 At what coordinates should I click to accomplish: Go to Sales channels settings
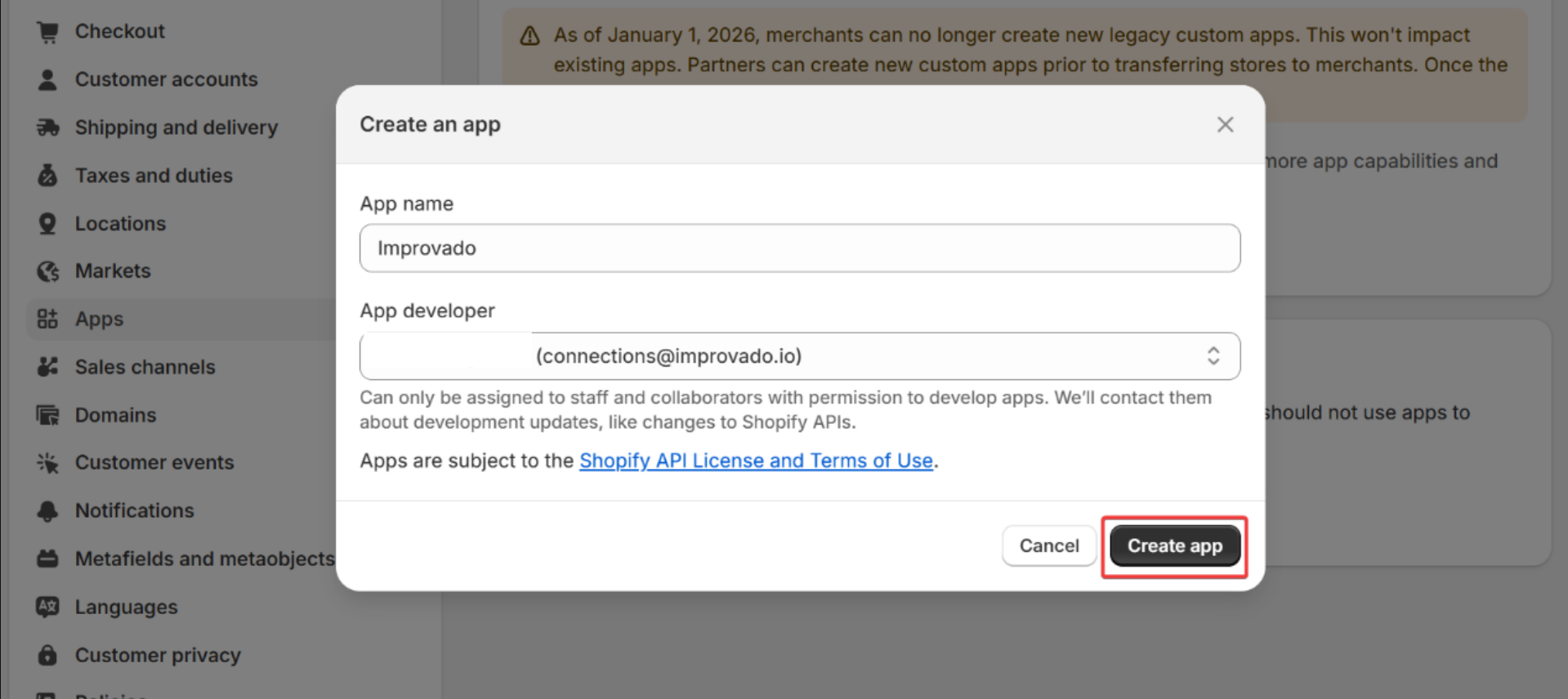click(145, 367)
